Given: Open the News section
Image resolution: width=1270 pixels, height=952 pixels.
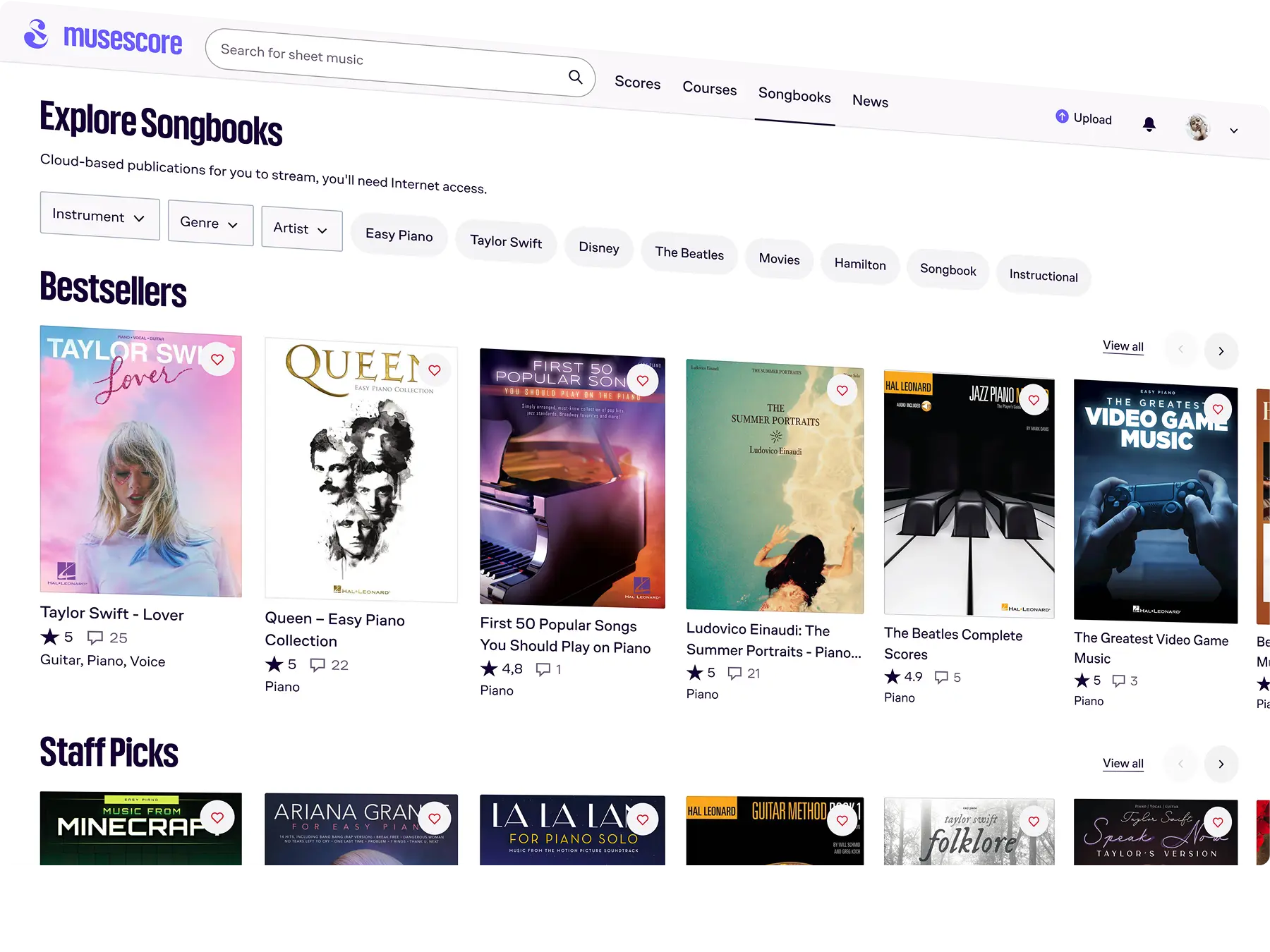Looking at the screenshot, I should tap(870, 102).
